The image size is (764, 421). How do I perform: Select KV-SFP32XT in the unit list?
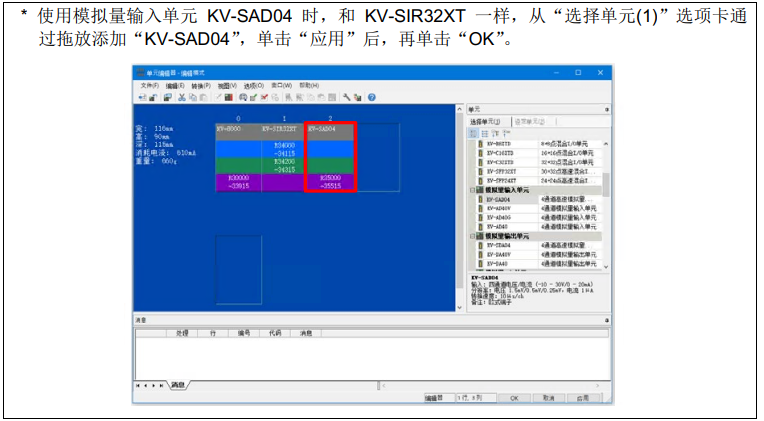click(x=501, y=172)
